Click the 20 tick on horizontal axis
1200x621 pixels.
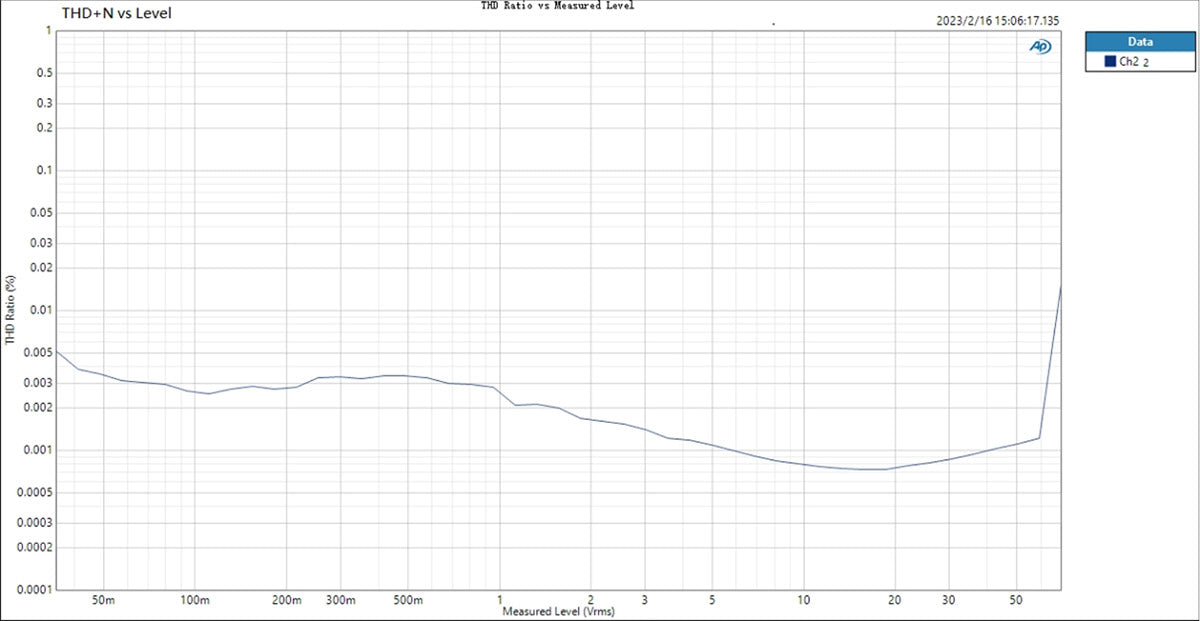[895, 600]
